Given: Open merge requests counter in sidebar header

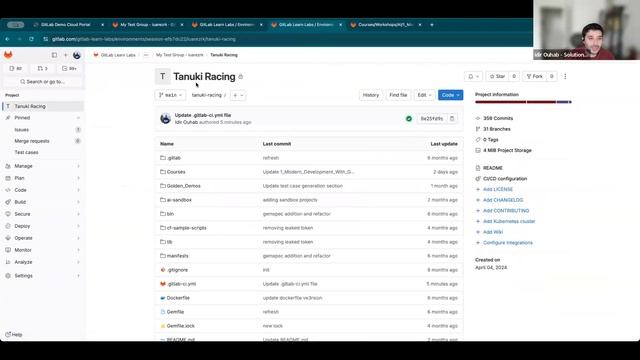Looking at the screenshot, I should (42, 69).
